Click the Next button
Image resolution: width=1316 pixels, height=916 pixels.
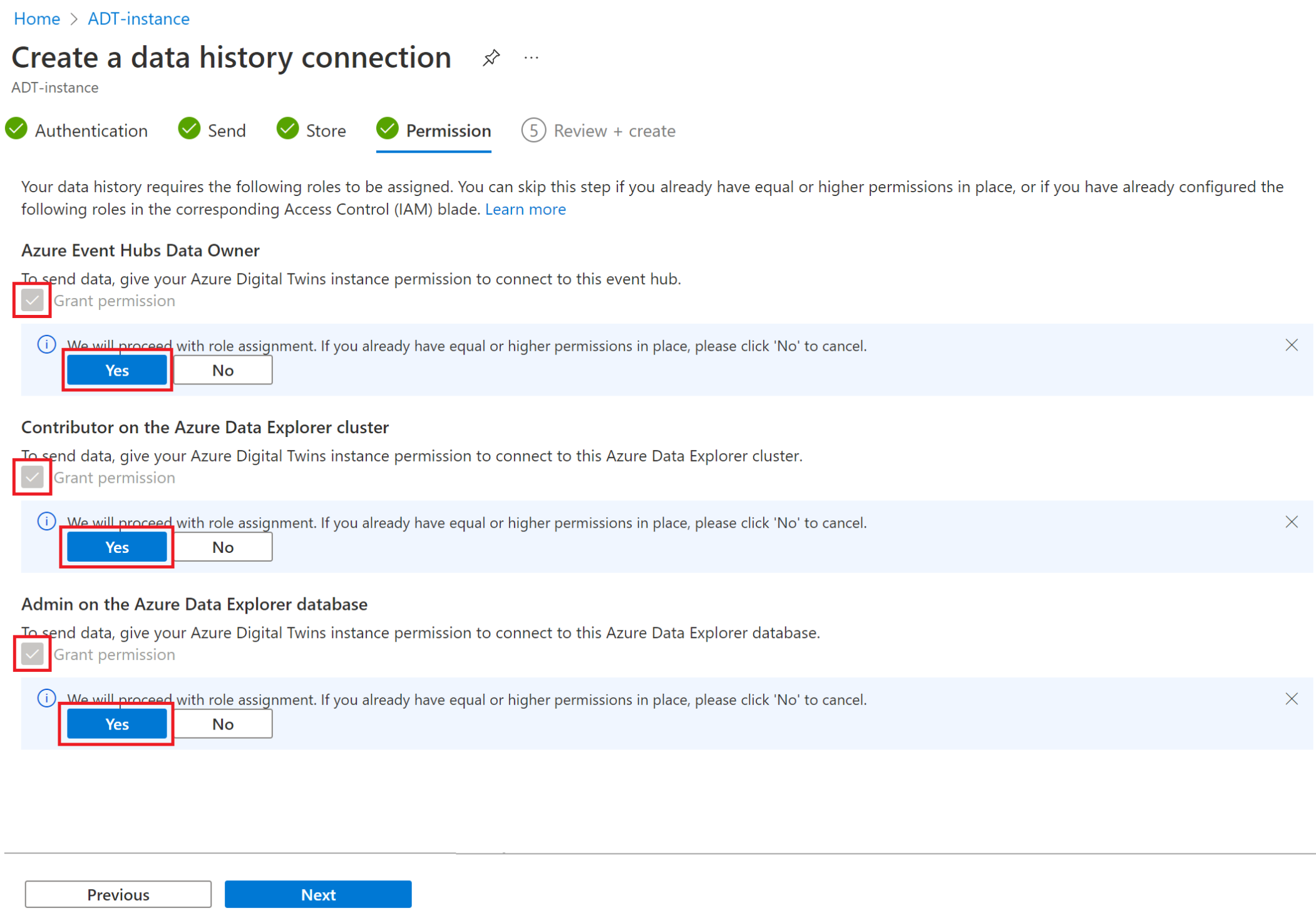click(x=318, y=894)
